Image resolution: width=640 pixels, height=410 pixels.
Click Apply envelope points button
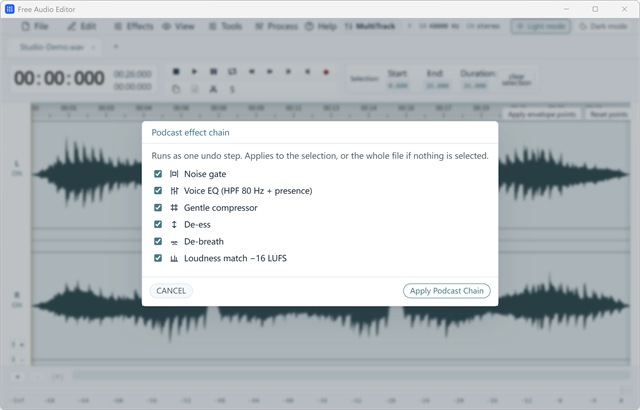pyautogui.click(x=542, y=114)
